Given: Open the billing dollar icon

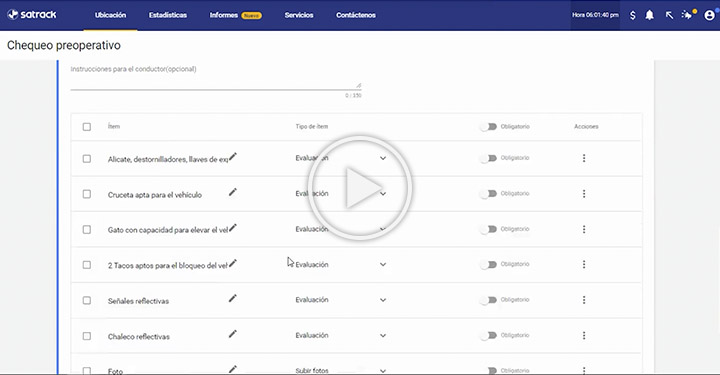Looking at the screenshot, I should [633, 15].
